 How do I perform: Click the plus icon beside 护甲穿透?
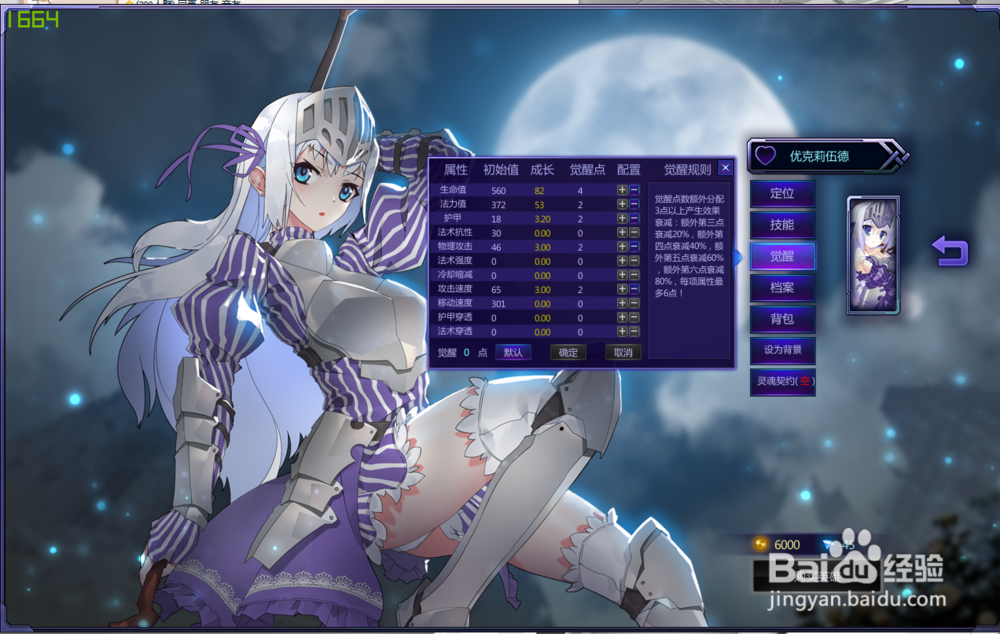pyautogui.click(x=622, y=317)
